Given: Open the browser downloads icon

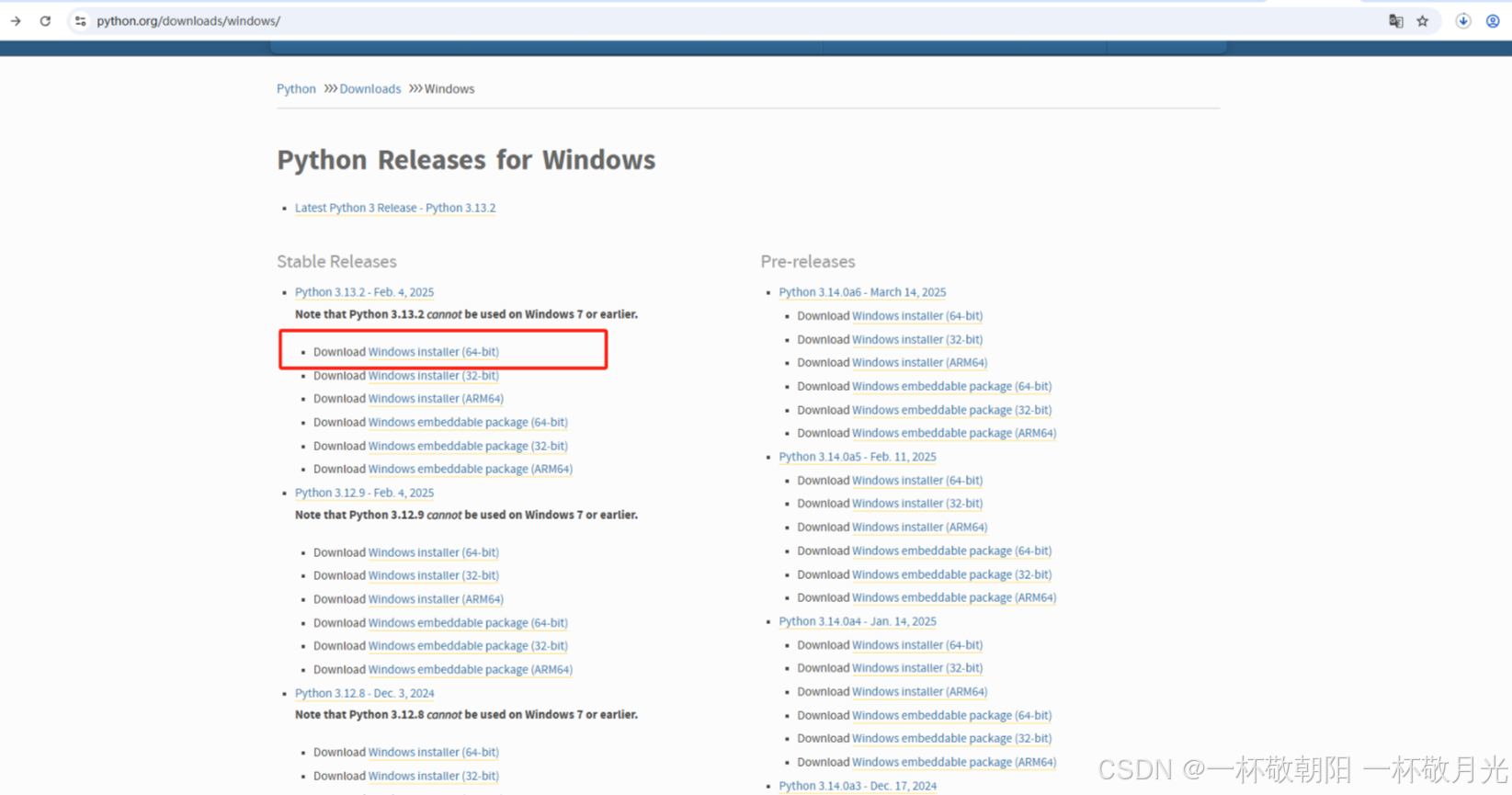Looking at the screenshot, I should click(x=1463, y=21).
